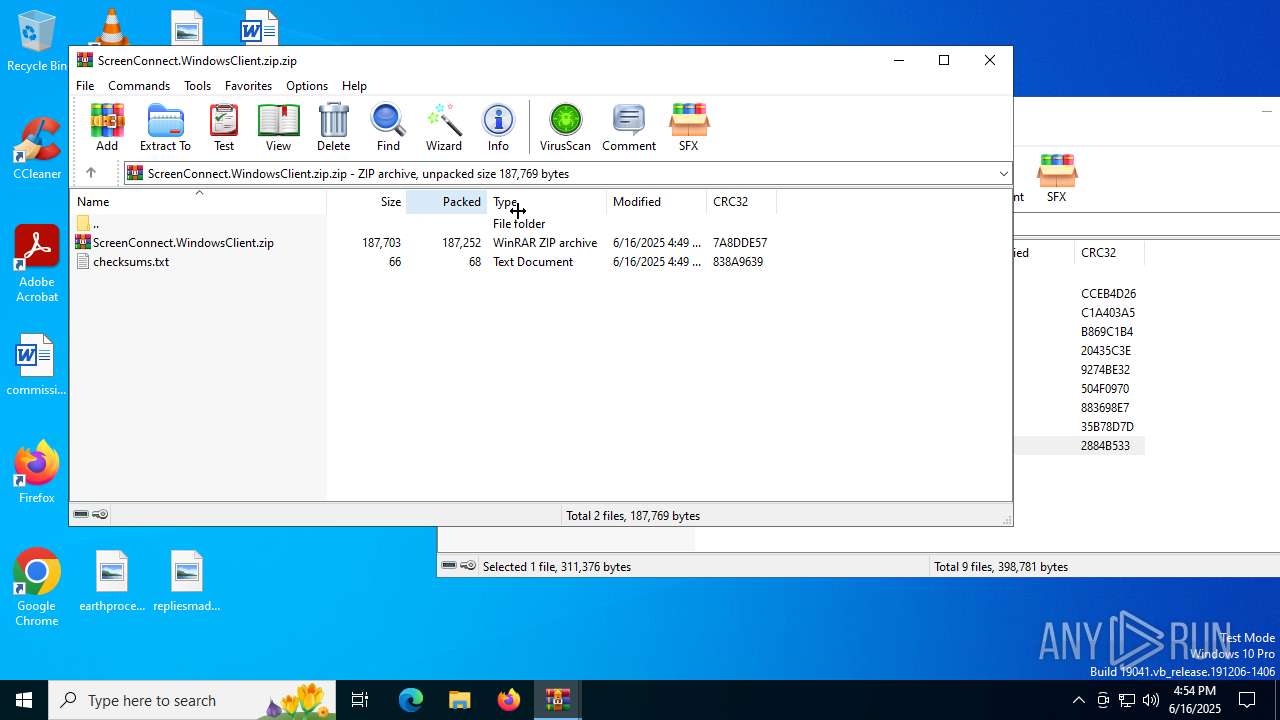Screen dimensions: 1280x720
Task: Click CRC value 7A8DDE57
Action: (x=740, y=242)
